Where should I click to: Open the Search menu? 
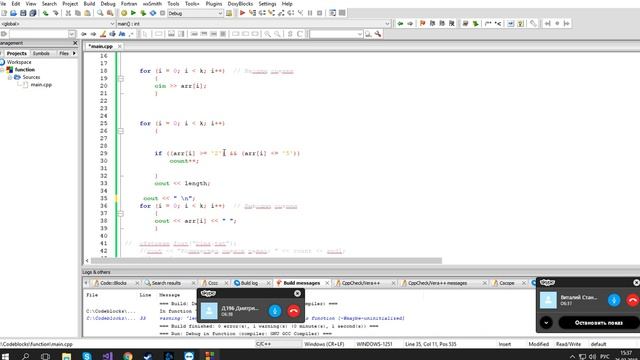point(49,4)
